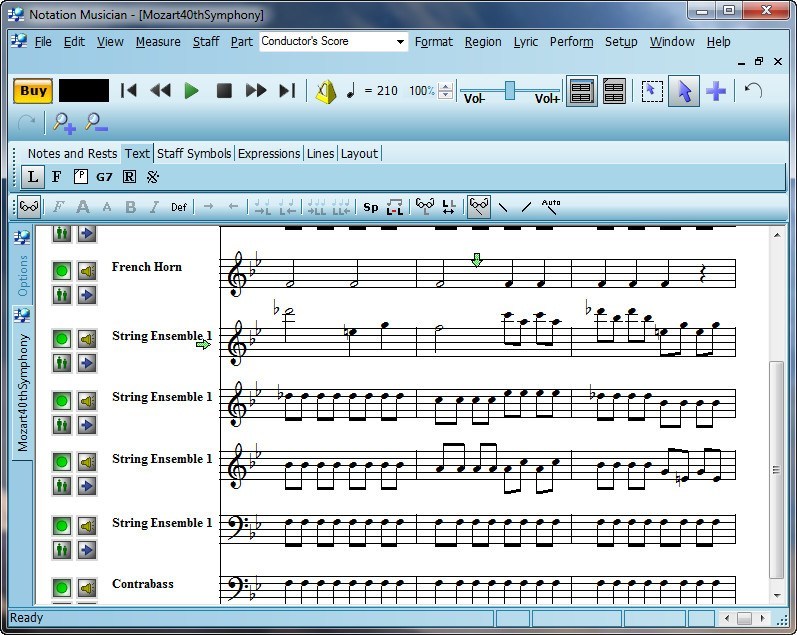Click horizontal scrollbar right arrow
Screen dimensions: 797x635
tap(762, 618)
